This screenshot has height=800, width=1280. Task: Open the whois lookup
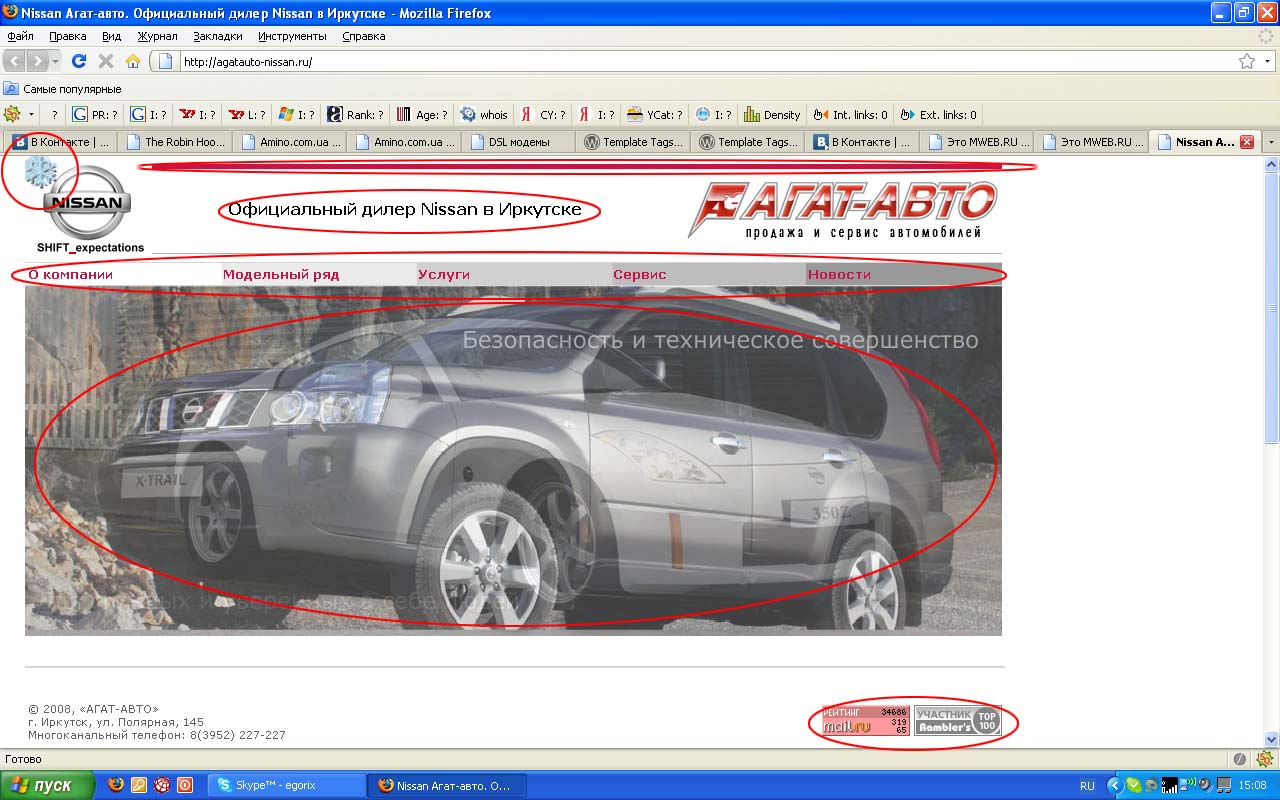484,114
